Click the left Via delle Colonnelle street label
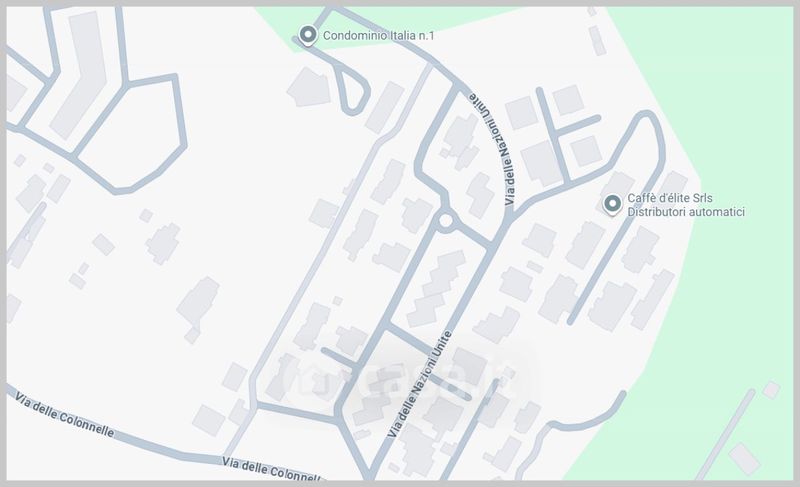The width and height of the screenshot is (800, 487). [x=65, y=415]
